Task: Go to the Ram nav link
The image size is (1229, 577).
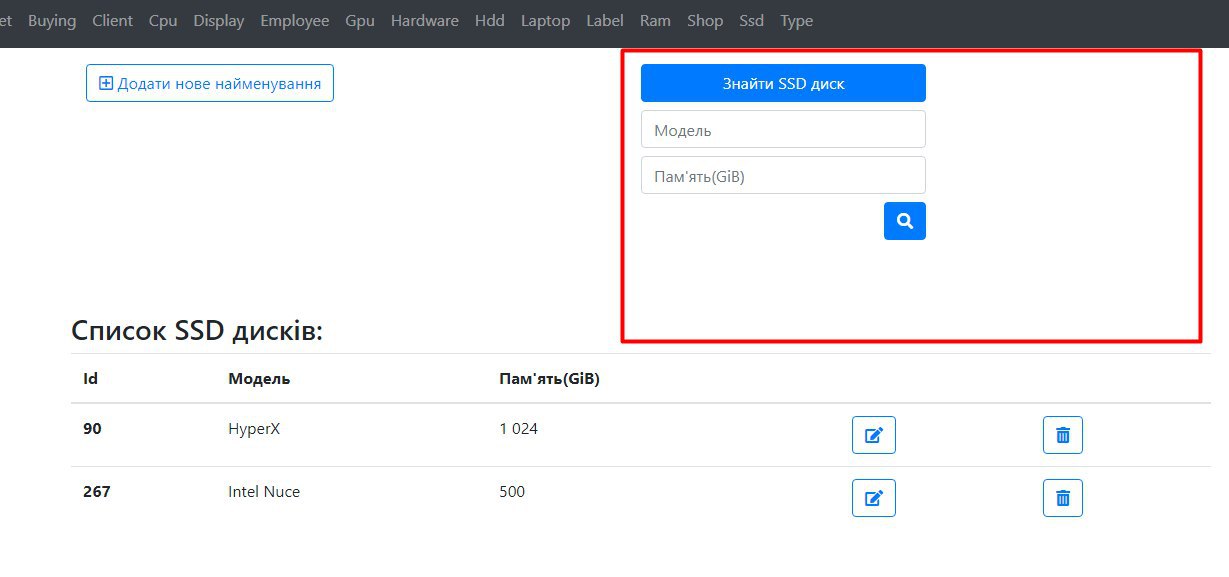Action: tap(655, 21)
